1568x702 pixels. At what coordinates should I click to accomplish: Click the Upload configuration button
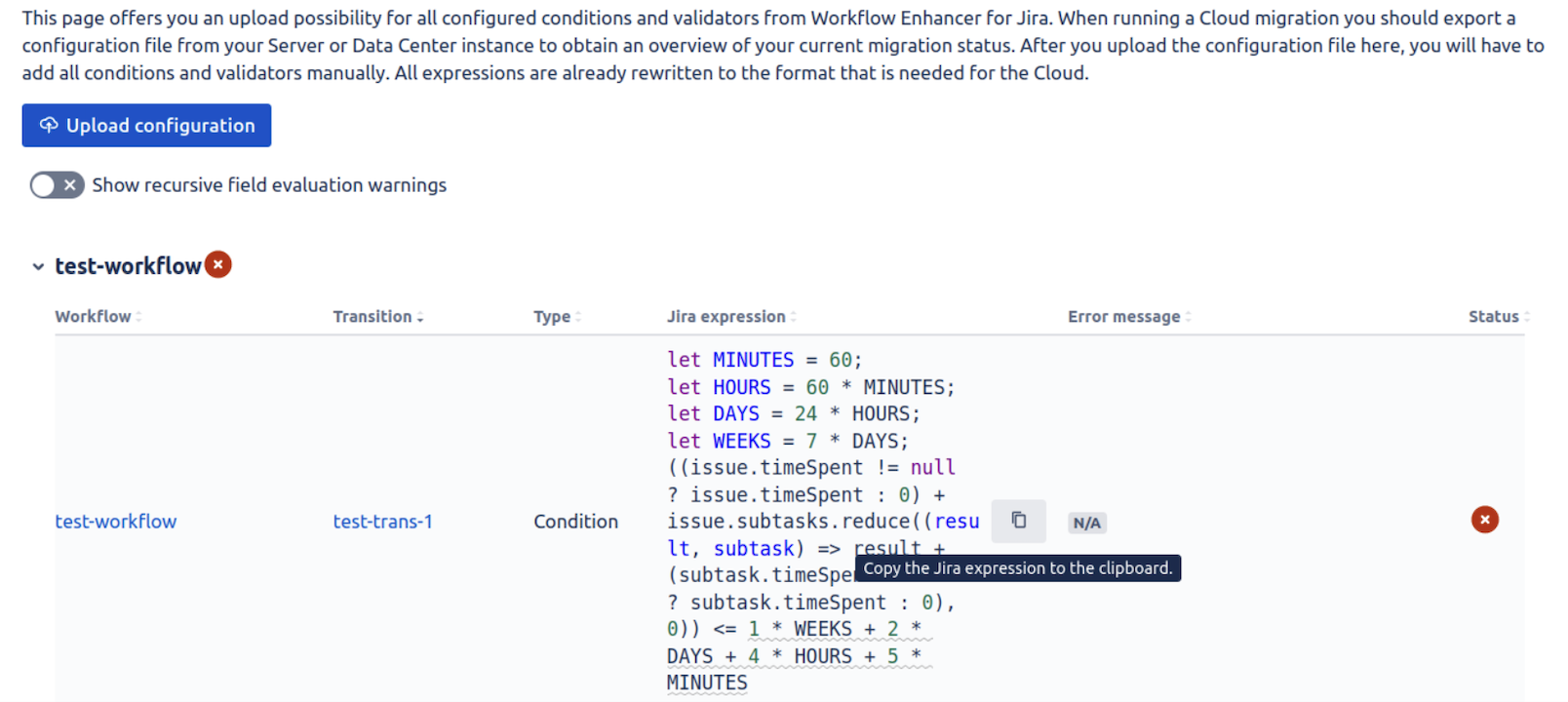146,126
